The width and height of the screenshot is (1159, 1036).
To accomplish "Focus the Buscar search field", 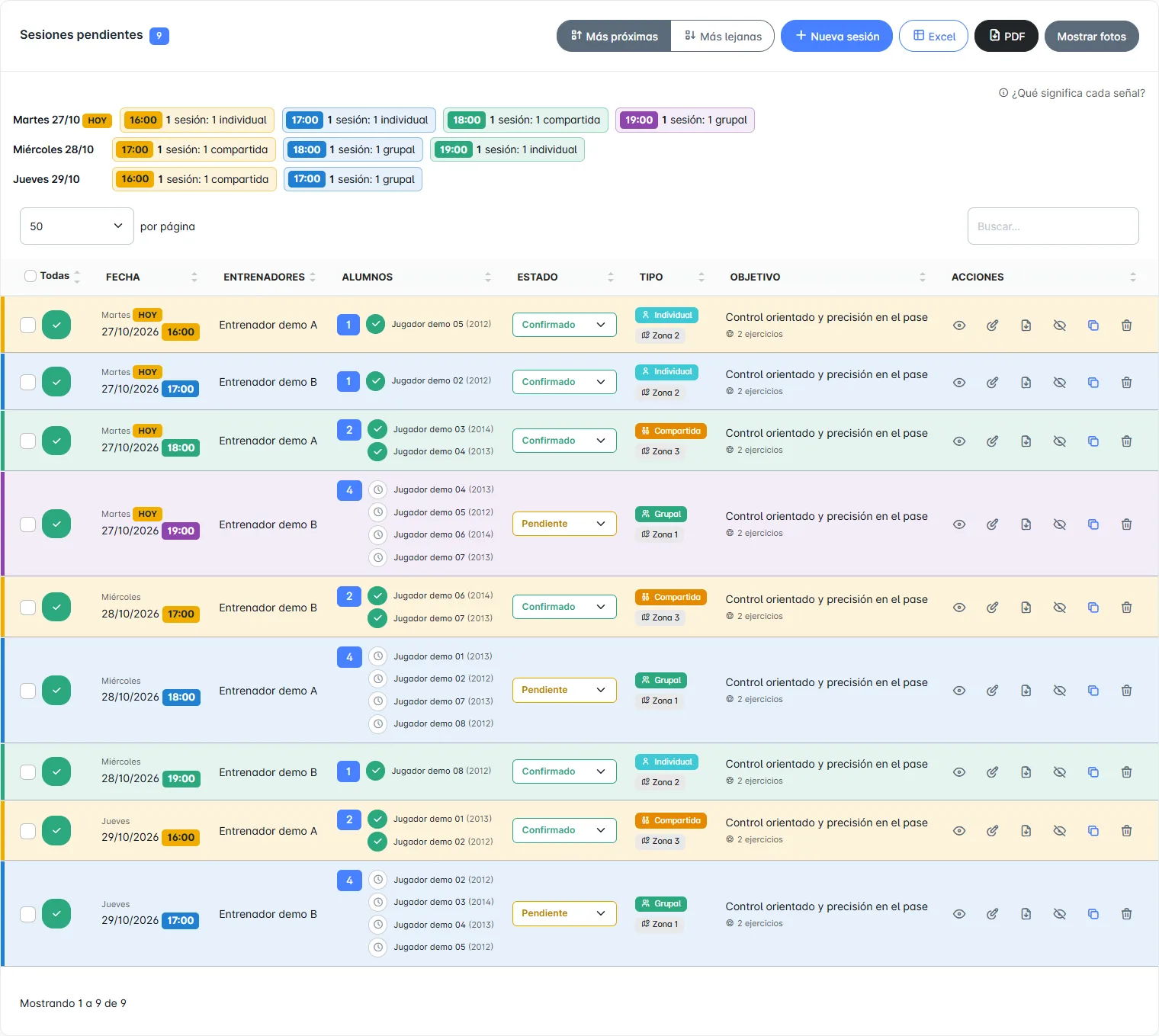I will click(x=1053, y=226).
